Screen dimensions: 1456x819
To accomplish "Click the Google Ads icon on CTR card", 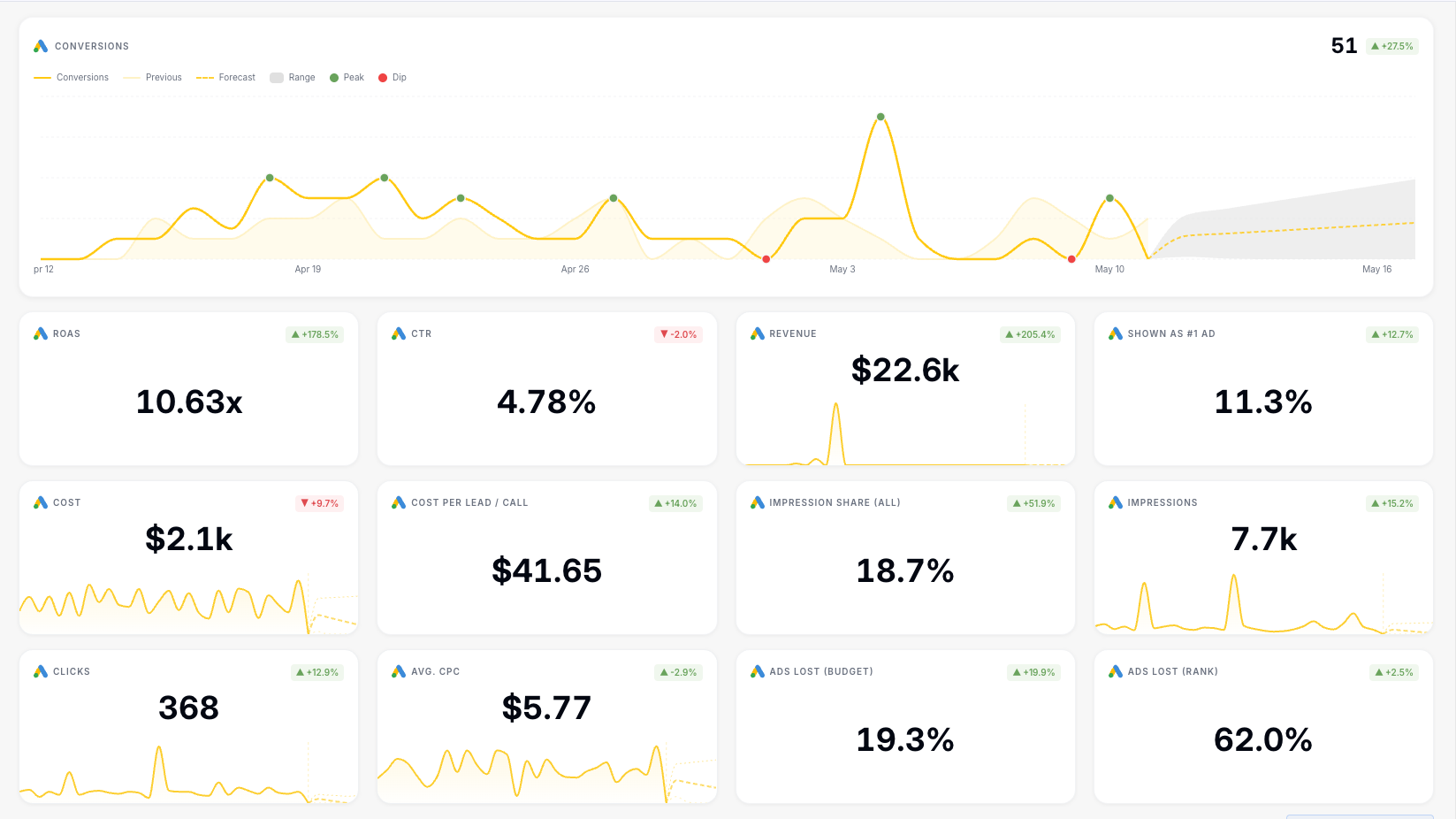I will pyautogui.click(x=399, y=333).
